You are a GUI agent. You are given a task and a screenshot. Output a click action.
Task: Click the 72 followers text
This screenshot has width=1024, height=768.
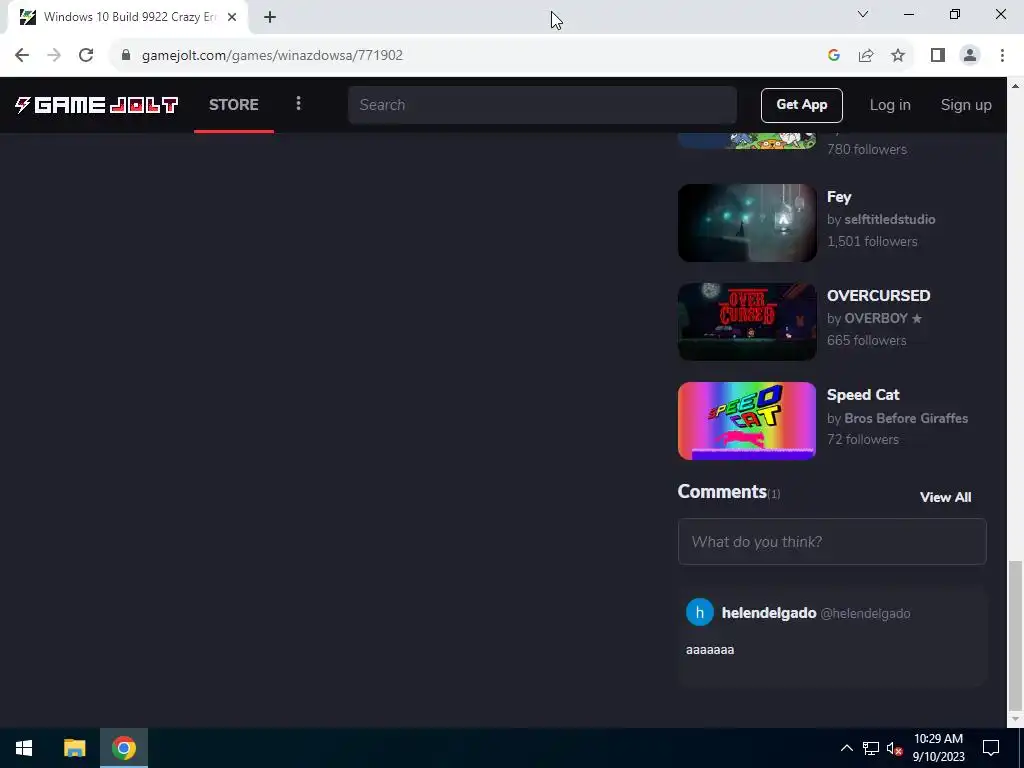tap(863, 440)
